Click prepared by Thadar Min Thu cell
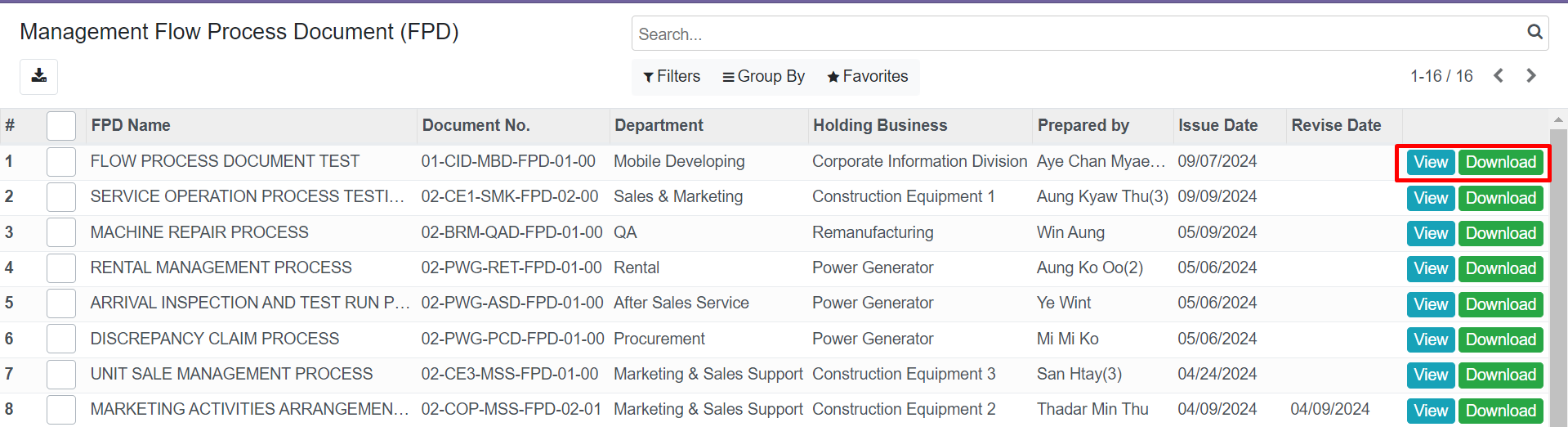 [1092, 409]
